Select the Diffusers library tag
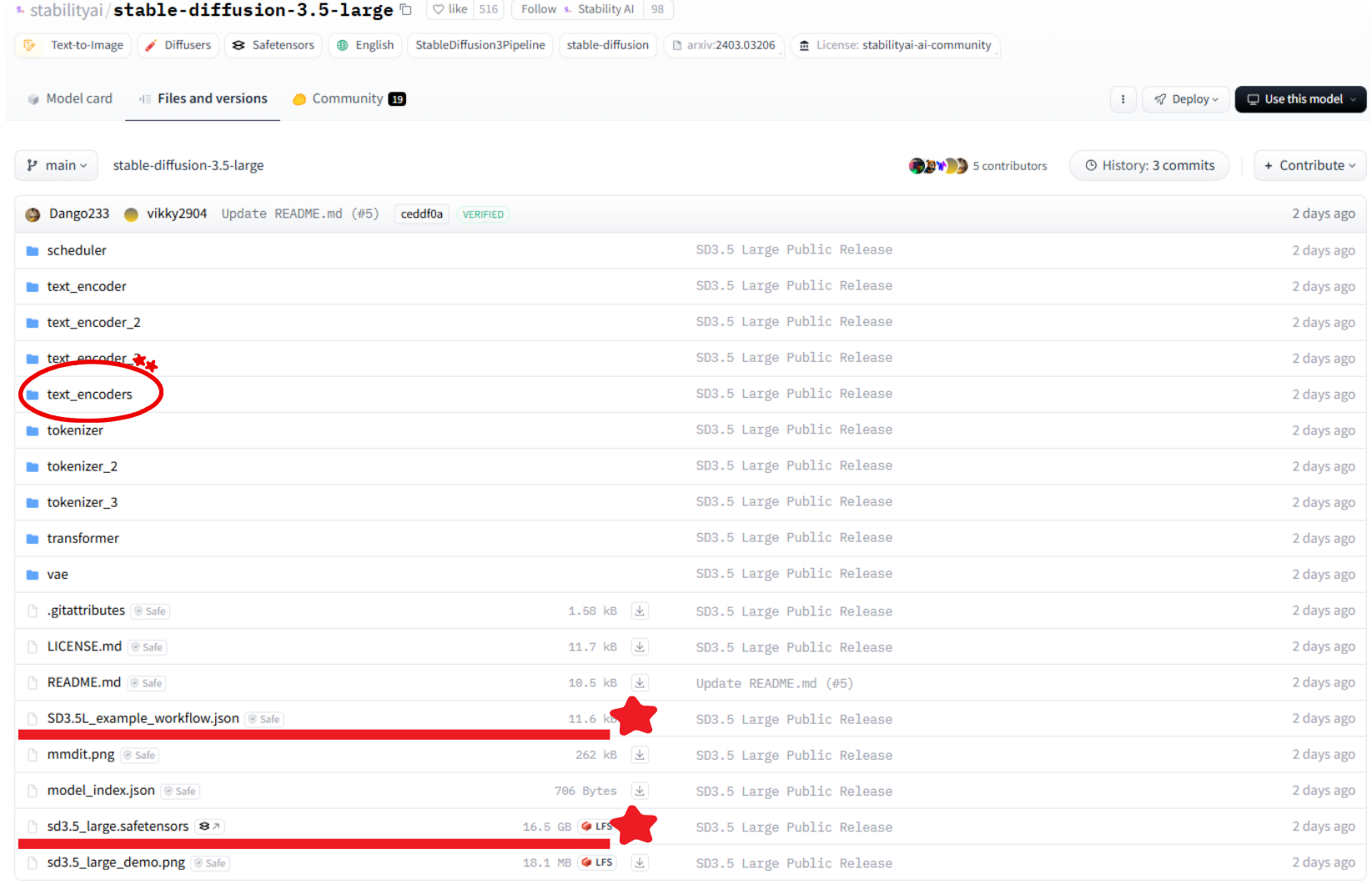 tap(178, 45)
